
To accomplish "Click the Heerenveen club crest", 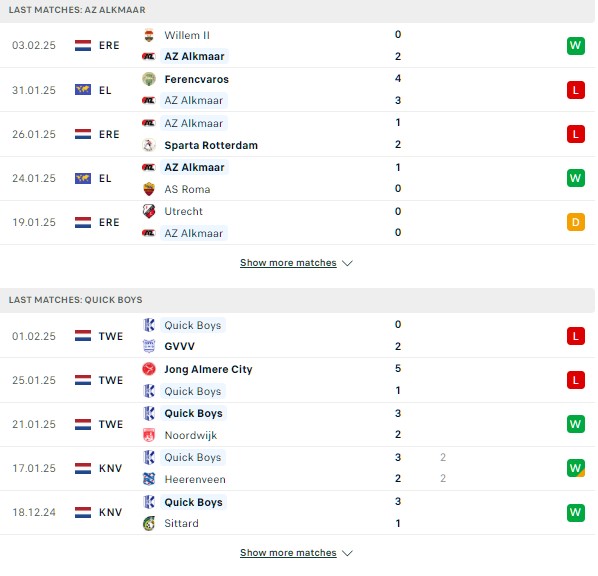I will pos(149,479).
